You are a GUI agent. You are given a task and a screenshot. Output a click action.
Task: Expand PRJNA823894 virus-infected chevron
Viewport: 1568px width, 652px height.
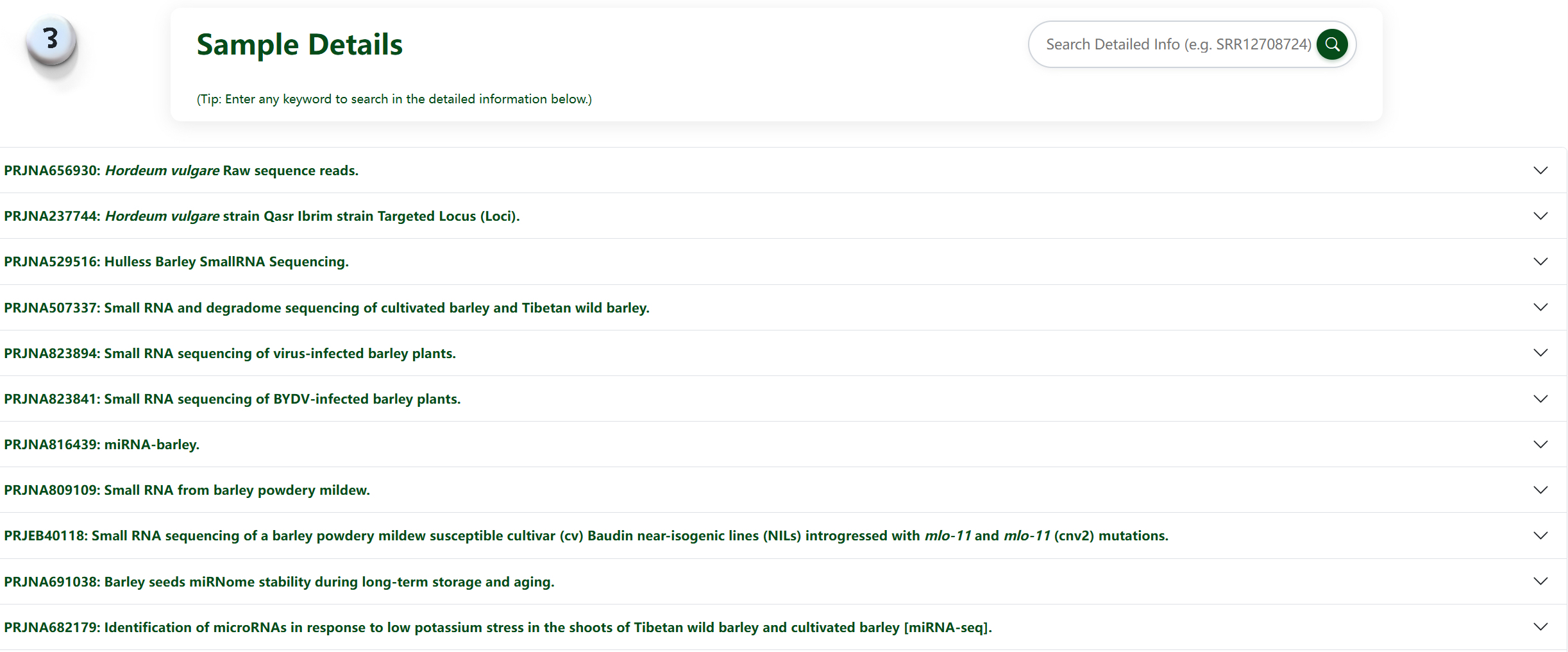pyautogui.click(x=1540, y=352)
